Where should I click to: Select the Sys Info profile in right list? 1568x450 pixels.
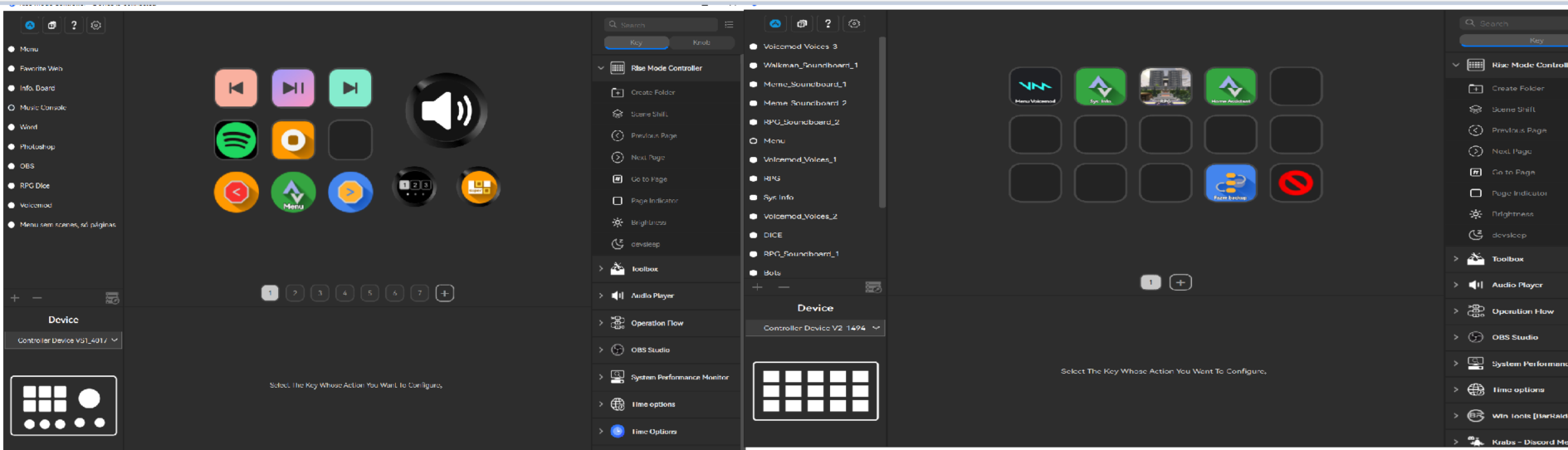[x=779, y=198]
